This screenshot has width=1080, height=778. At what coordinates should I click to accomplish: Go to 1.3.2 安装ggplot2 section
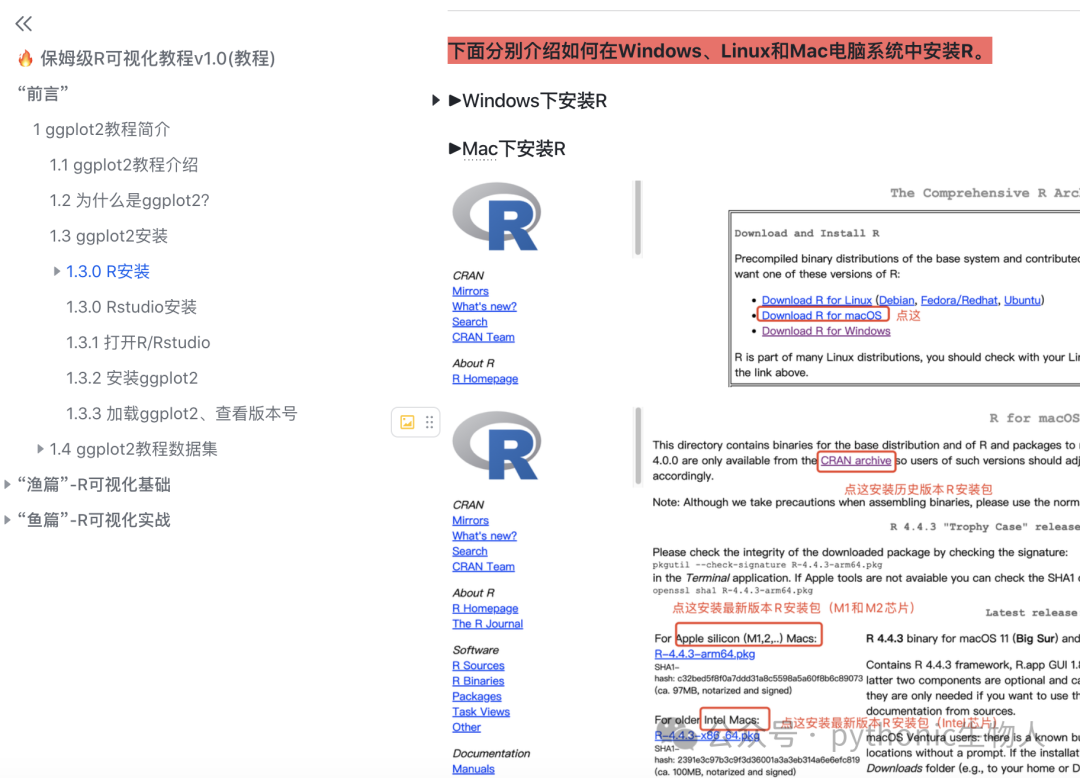(x=132, y=378)
